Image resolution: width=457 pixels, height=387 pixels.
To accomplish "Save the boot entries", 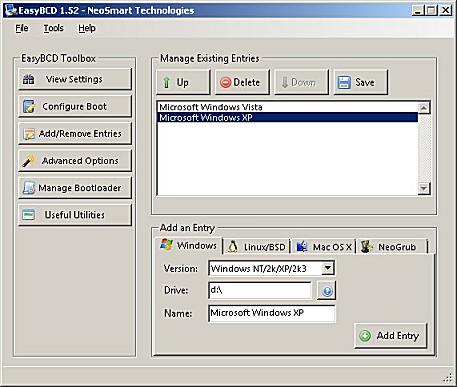I will click(x=361, y=82).
